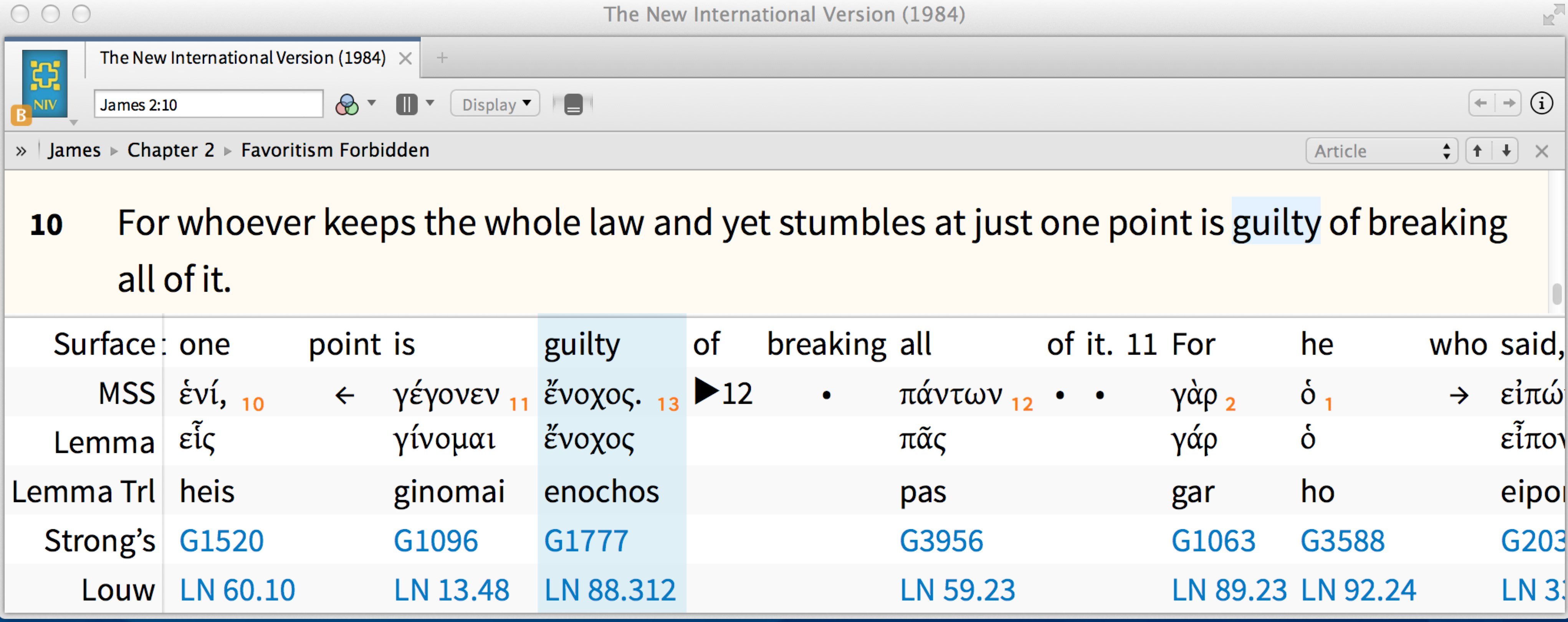Viewport: 1568px width, 622px height.
Task: Open Louw-Nida LN 60.10 link
Action: 237,590
